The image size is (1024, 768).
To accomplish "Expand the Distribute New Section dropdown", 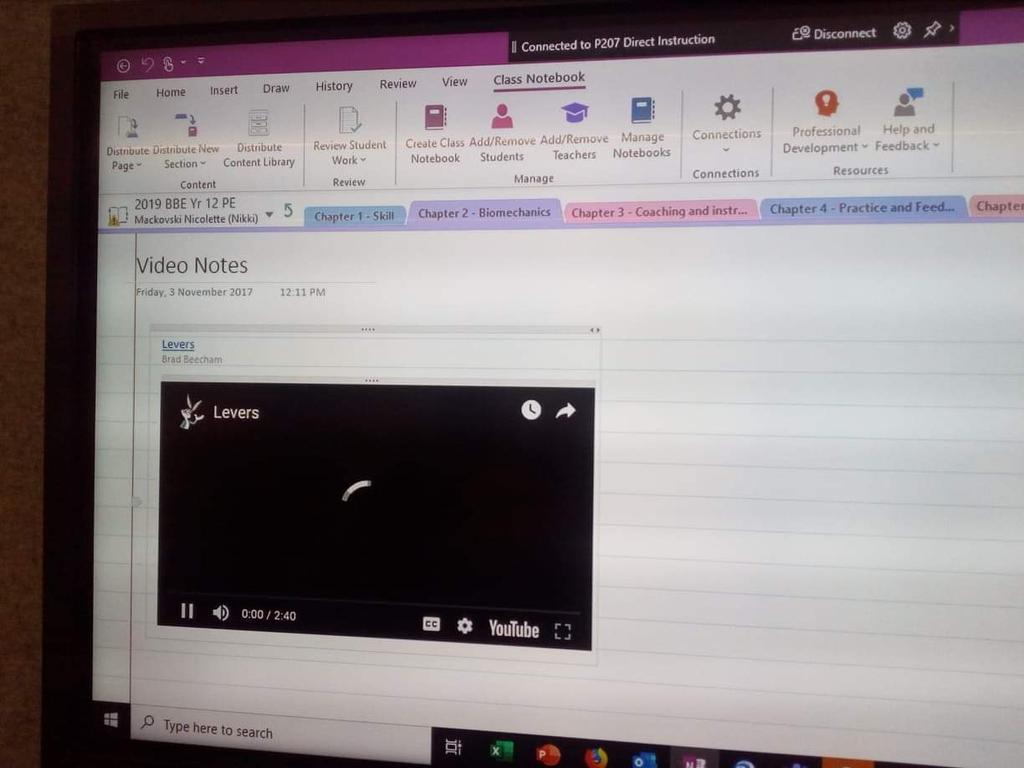I will [202, 163].
